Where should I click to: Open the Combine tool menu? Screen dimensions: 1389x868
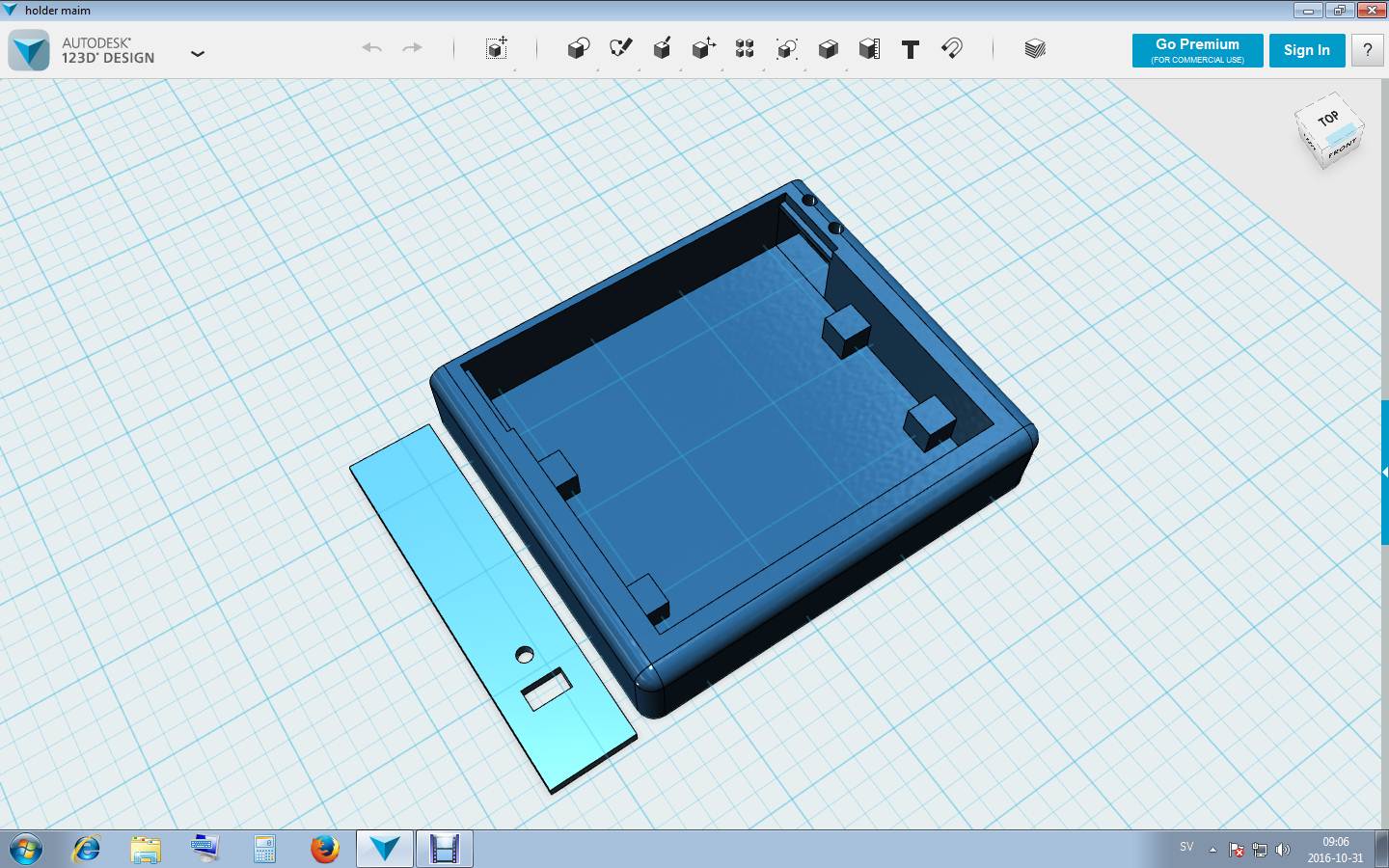(828, 48)
